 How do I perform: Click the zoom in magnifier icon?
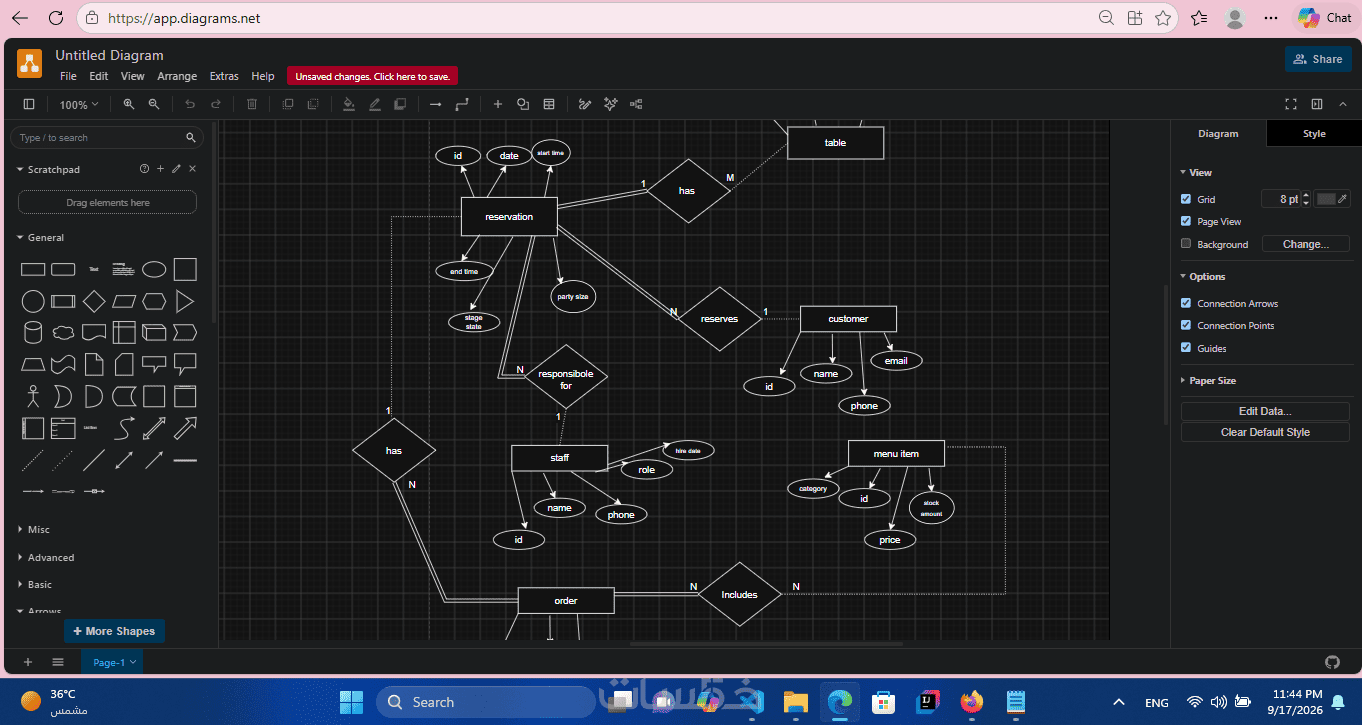[x=128, y=104]
